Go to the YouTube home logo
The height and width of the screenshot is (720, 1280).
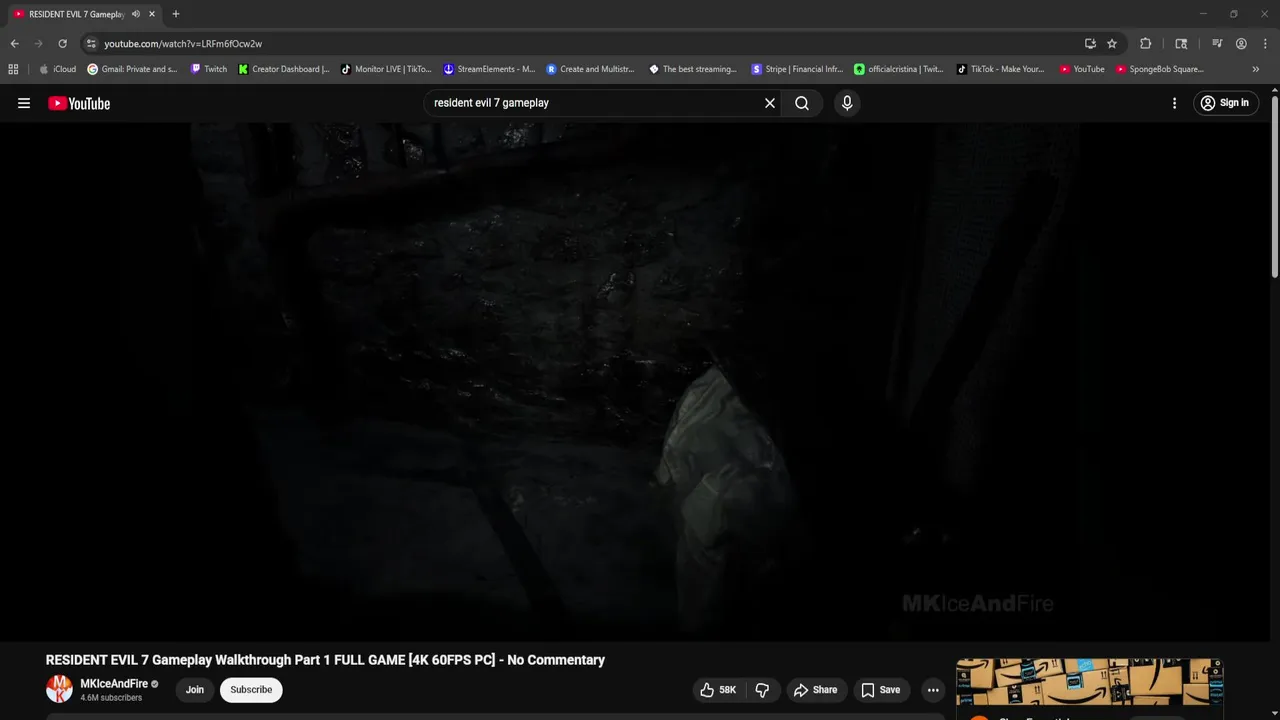tap(79, 103)
